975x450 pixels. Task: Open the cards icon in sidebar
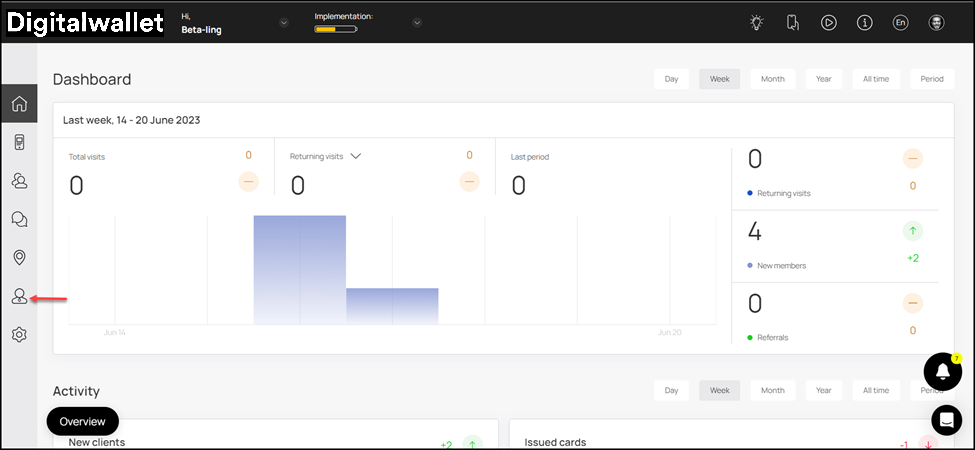(19, 143)
